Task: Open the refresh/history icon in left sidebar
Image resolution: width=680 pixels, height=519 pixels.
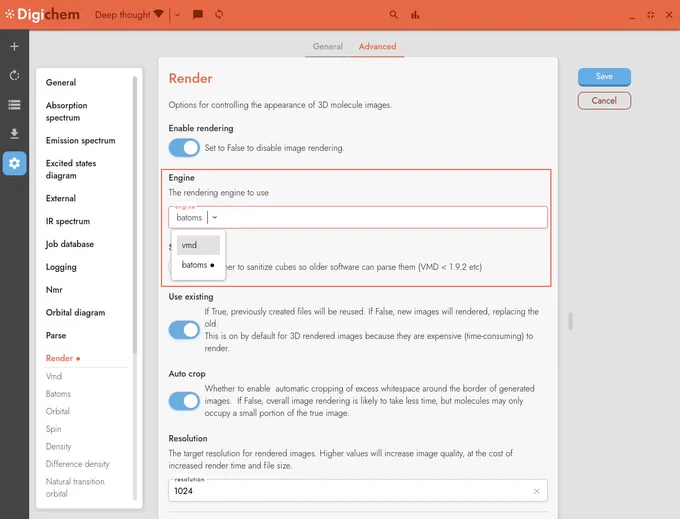Action: [14, 75]
